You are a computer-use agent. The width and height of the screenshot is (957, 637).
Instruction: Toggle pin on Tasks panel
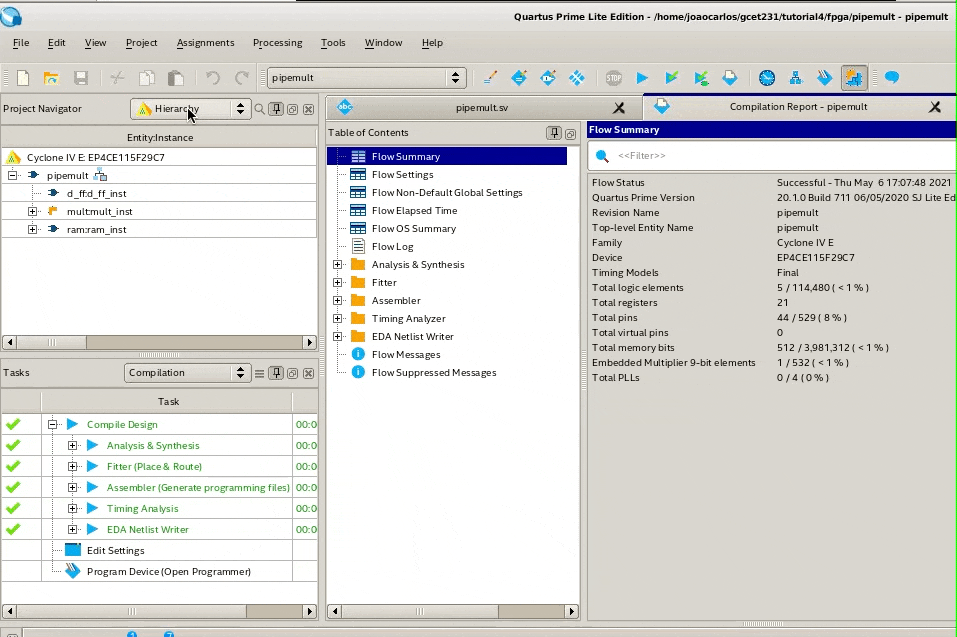276,373
